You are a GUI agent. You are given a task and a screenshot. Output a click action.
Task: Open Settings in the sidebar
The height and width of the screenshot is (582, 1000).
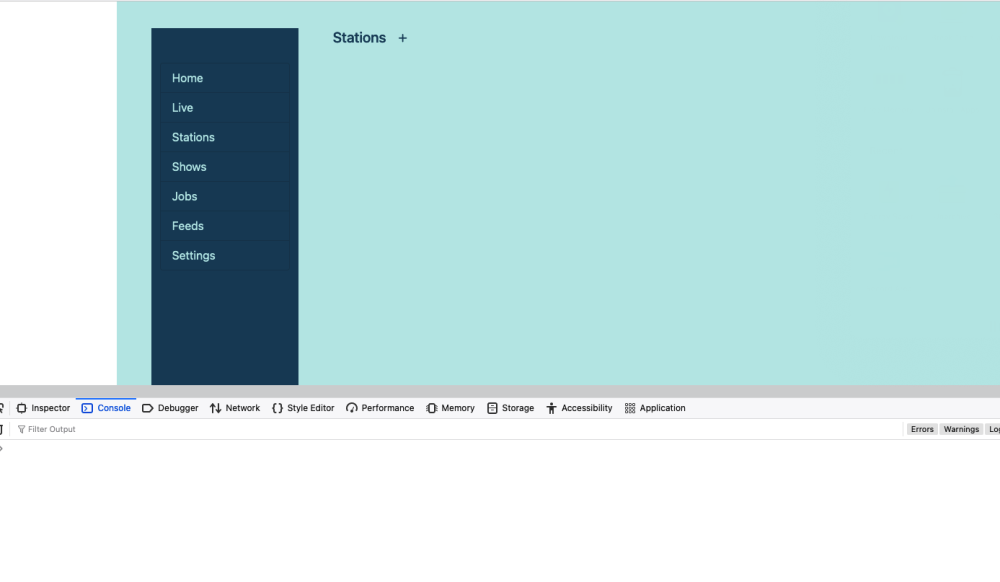coord(224,256)
